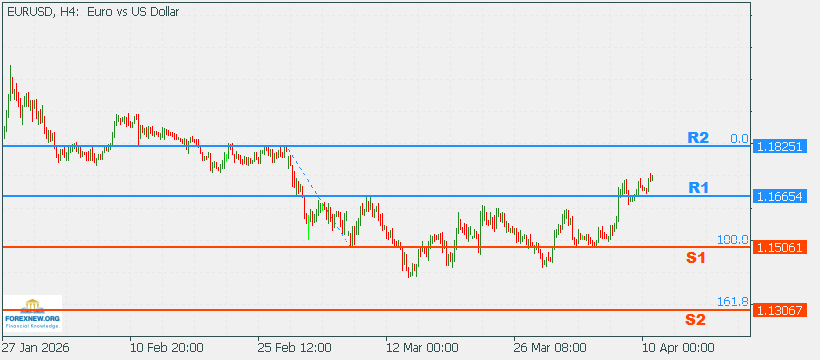Screen dimensions: 820x360
Task: Click the Fibonacci 0.0 level label
Action: click(x=739, y=139)
